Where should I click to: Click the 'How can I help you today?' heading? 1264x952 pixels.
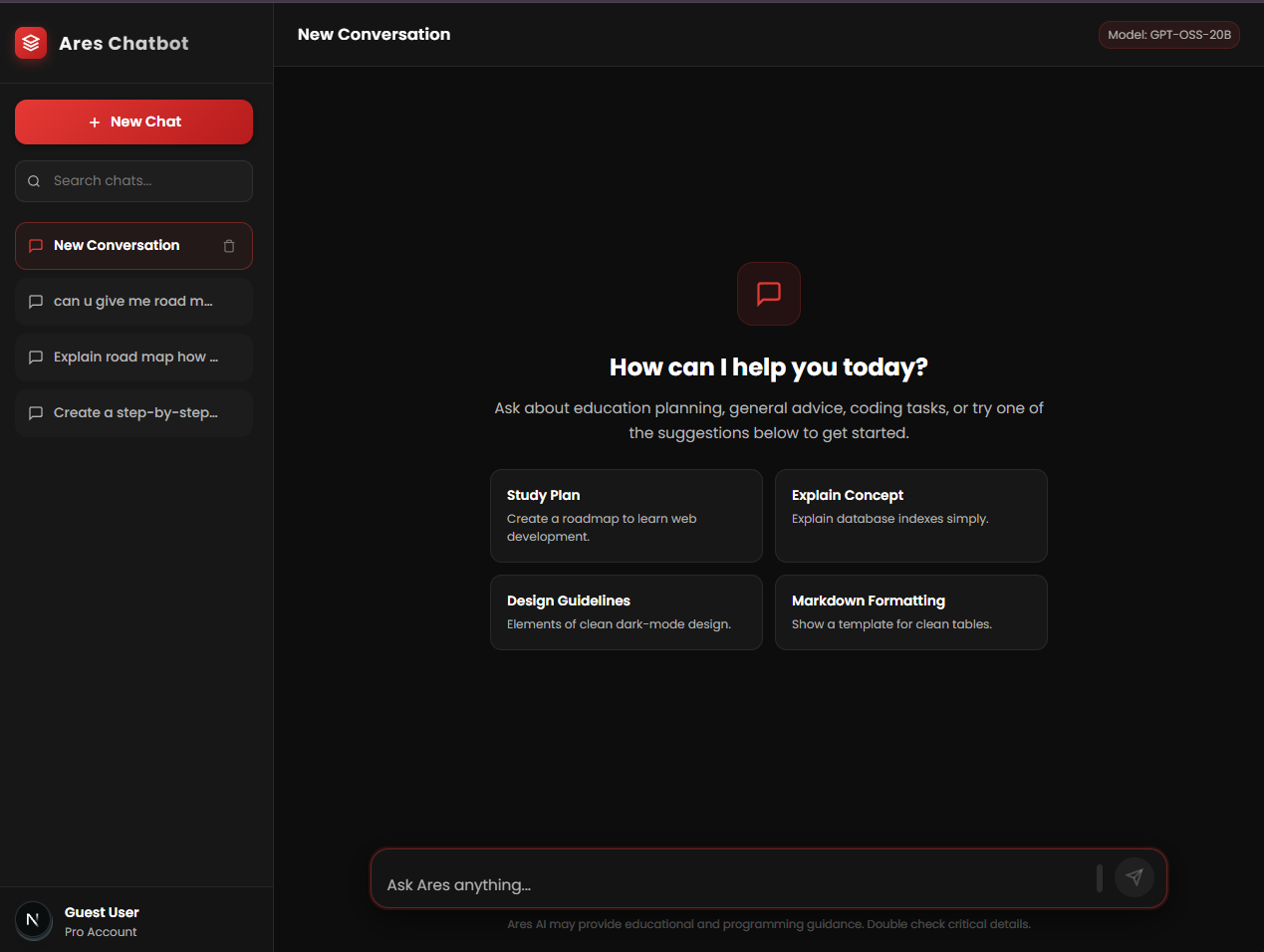click(769, 367)
